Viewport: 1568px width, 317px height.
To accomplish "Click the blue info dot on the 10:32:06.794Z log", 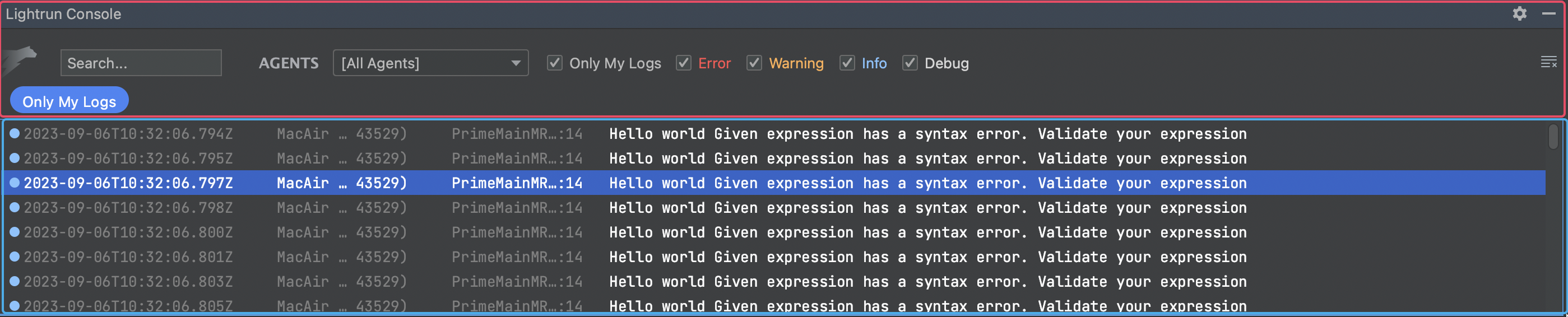I will (15, 133).
